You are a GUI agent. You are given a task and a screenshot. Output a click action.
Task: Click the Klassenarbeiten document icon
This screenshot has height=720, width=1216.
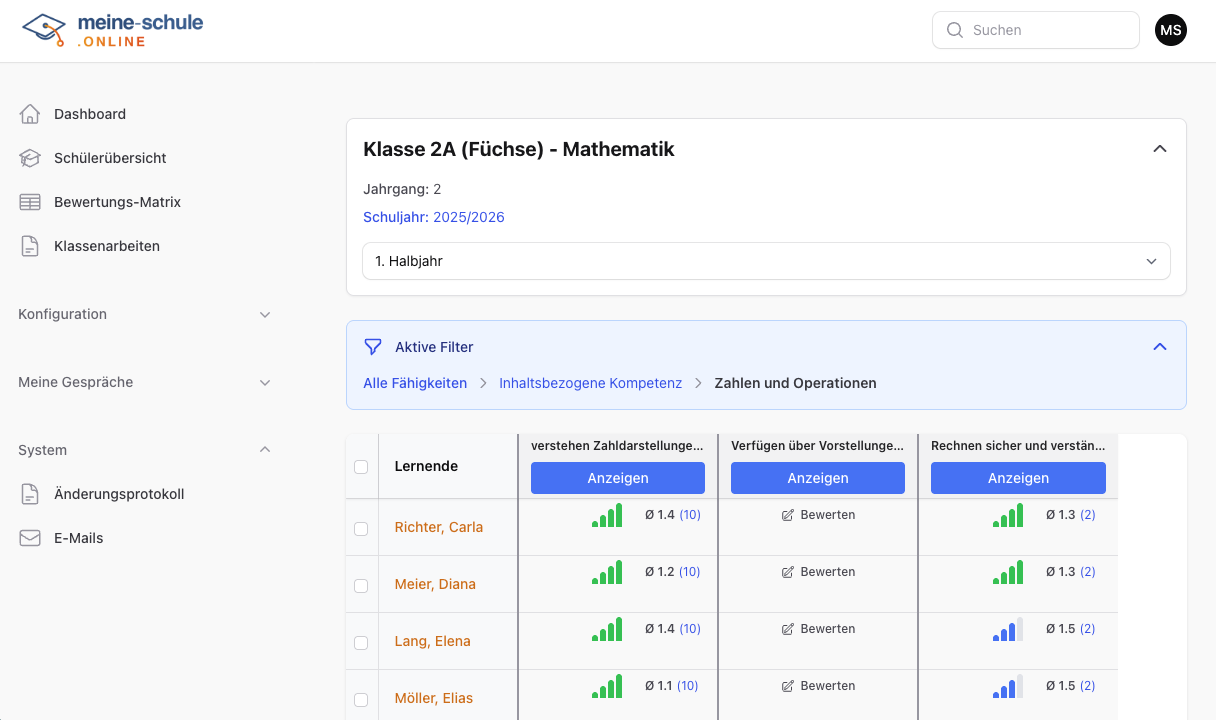pyautogui.click(x=29, y=245)
